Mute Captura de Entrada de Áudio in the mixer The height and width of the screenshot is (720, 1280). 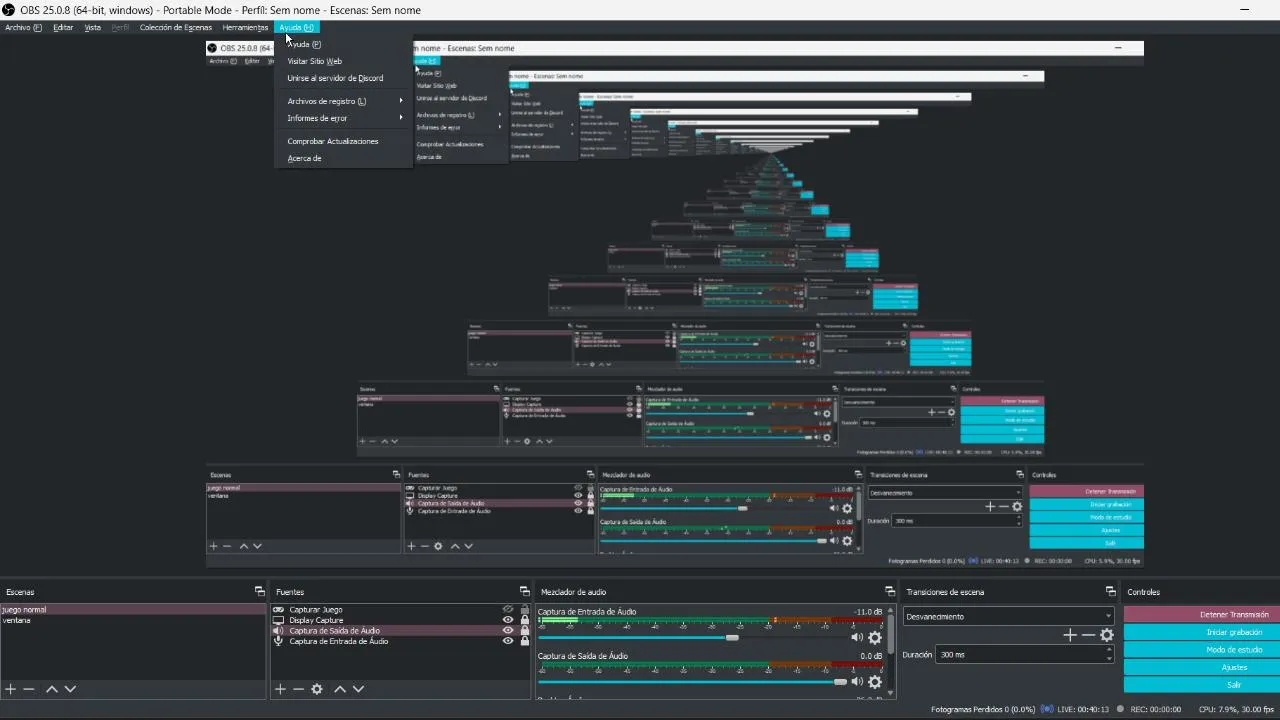point(857,638)
